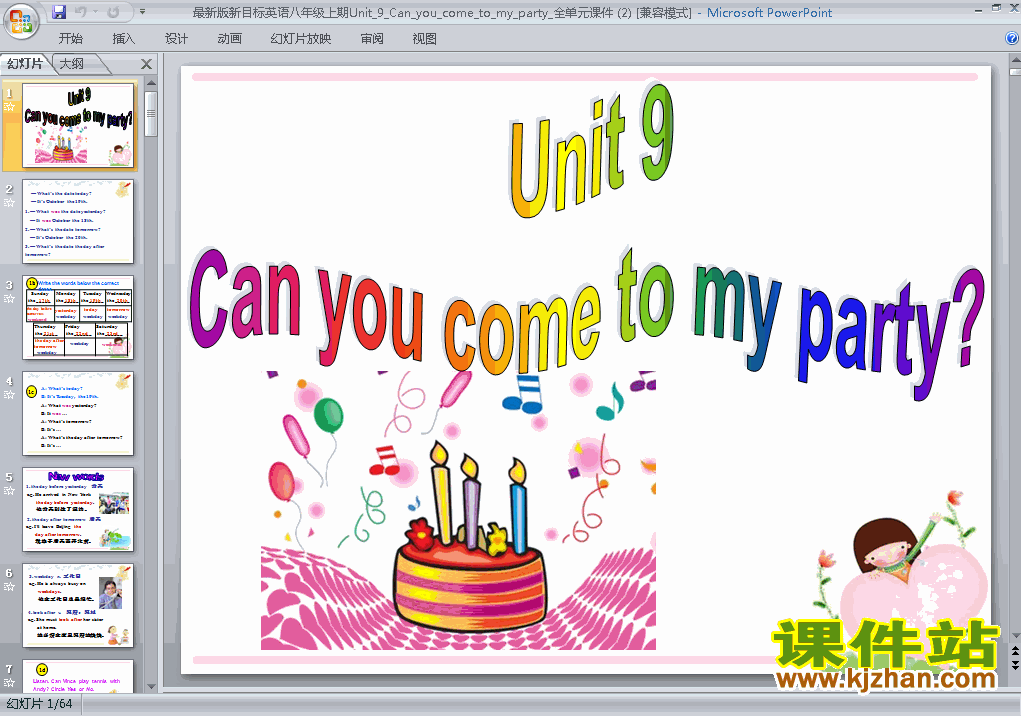
Task: Open the 视图 ribbon tab
Action: click(425, 39)
